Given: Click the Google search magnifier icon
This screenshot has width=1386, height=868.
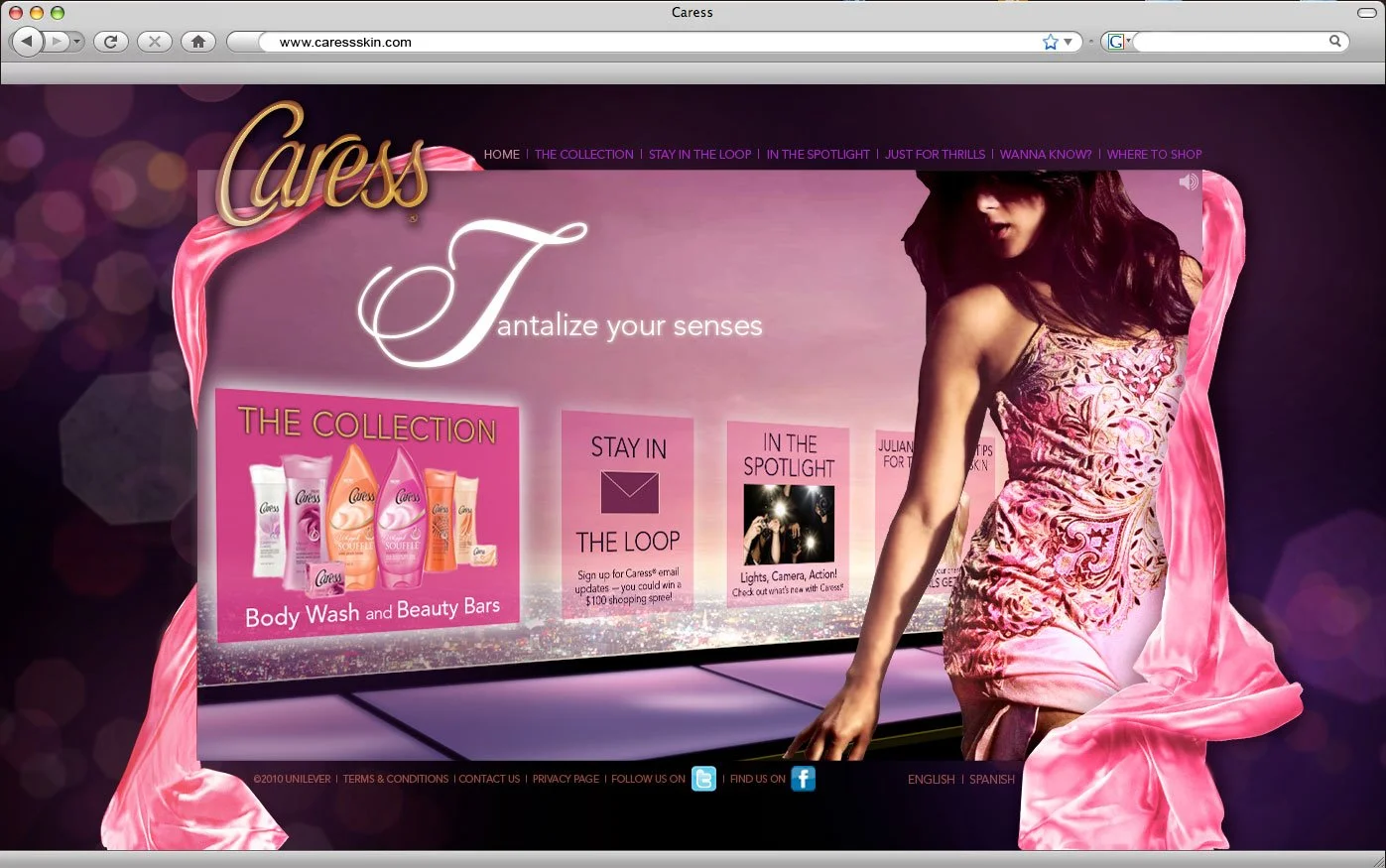Looking at the screenshot, I should (1335, 42).
